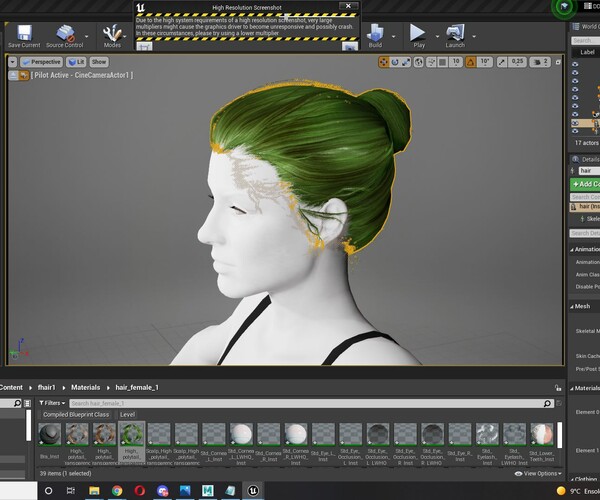Image resolution: width=600 pixels, height=500 pixels.
Task: Click the Launch gamepad icon
Action: click(455, 33)
